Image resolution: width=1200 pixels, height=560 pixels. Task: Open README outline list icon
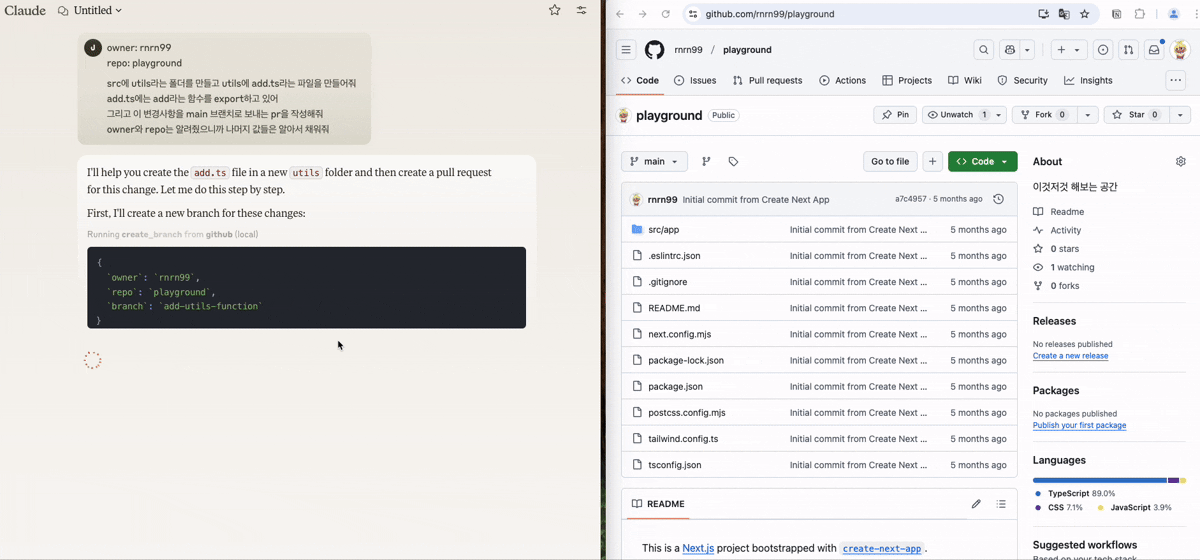[x=1001, y=504]
